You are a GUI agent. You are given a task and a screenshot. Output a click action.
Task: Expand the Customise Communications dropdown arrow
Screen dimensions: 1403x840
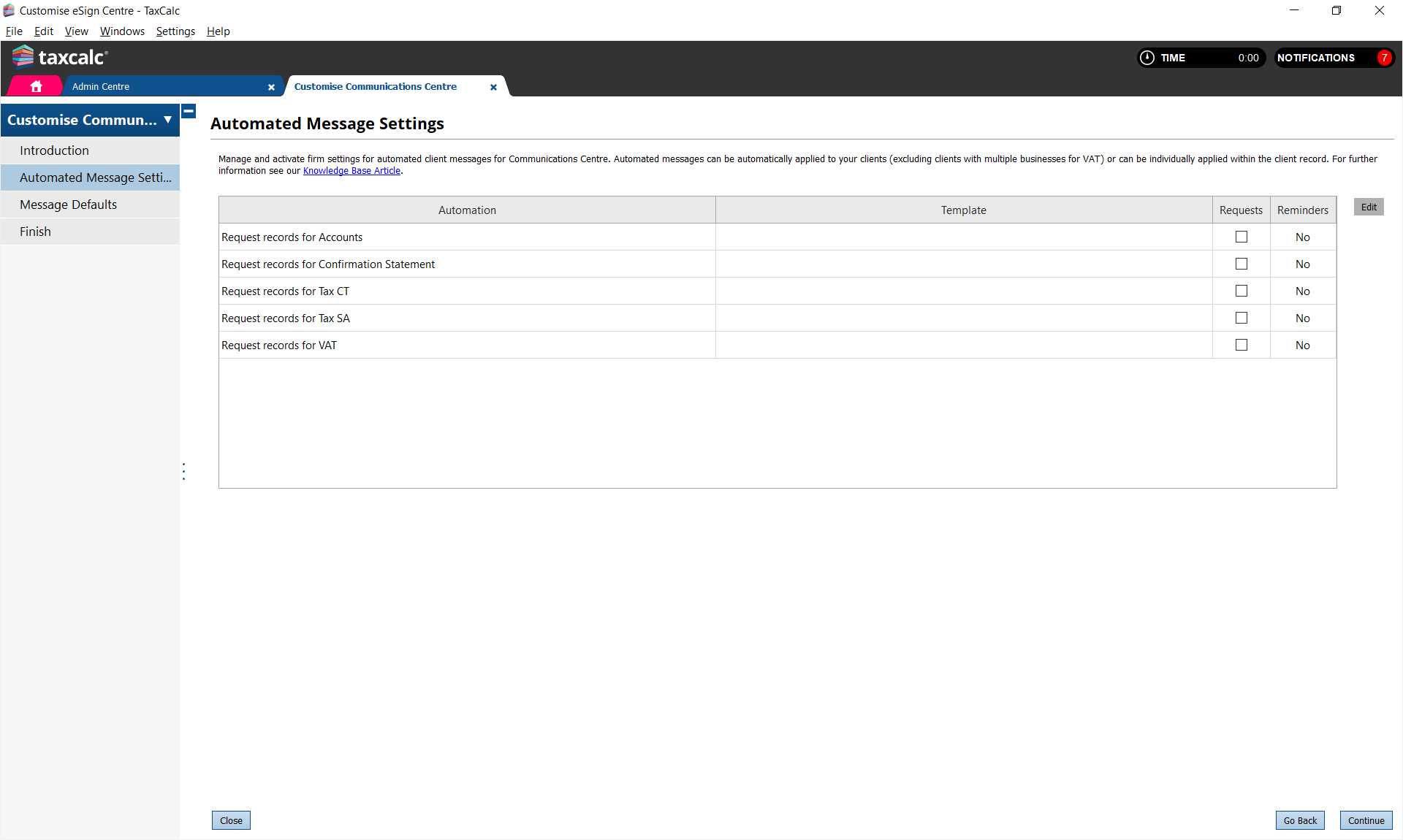point(167,120)
